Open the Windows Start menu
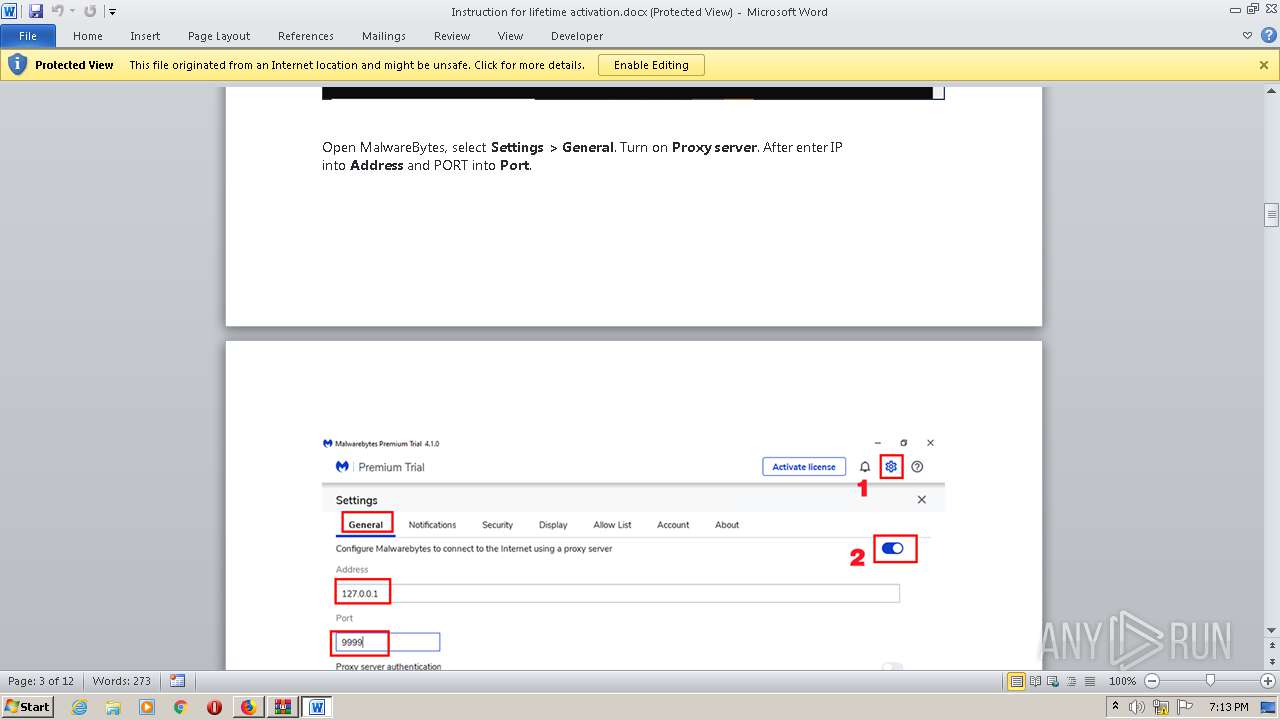Viewport: 1280px width, 720px height. click(x=27, y=706)
